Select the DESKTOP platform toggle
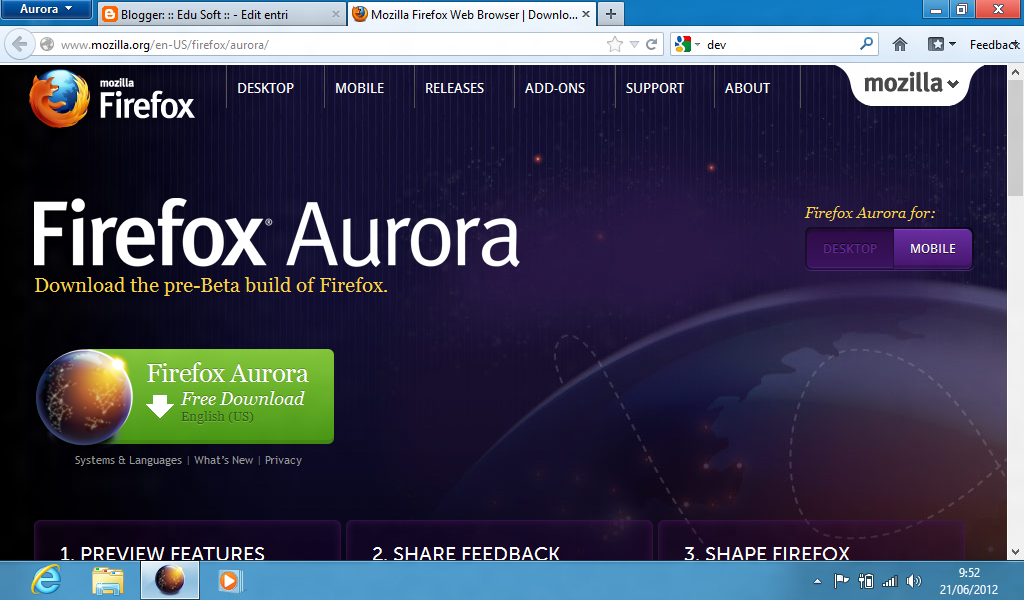Viewport: 1024px width, 600px height. tap(850, 249)
